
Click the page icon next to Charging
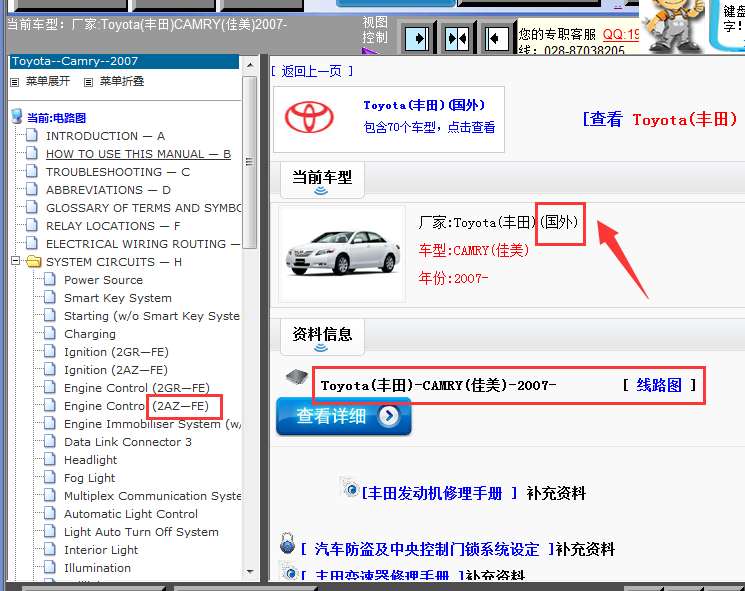tap(50, 334)
